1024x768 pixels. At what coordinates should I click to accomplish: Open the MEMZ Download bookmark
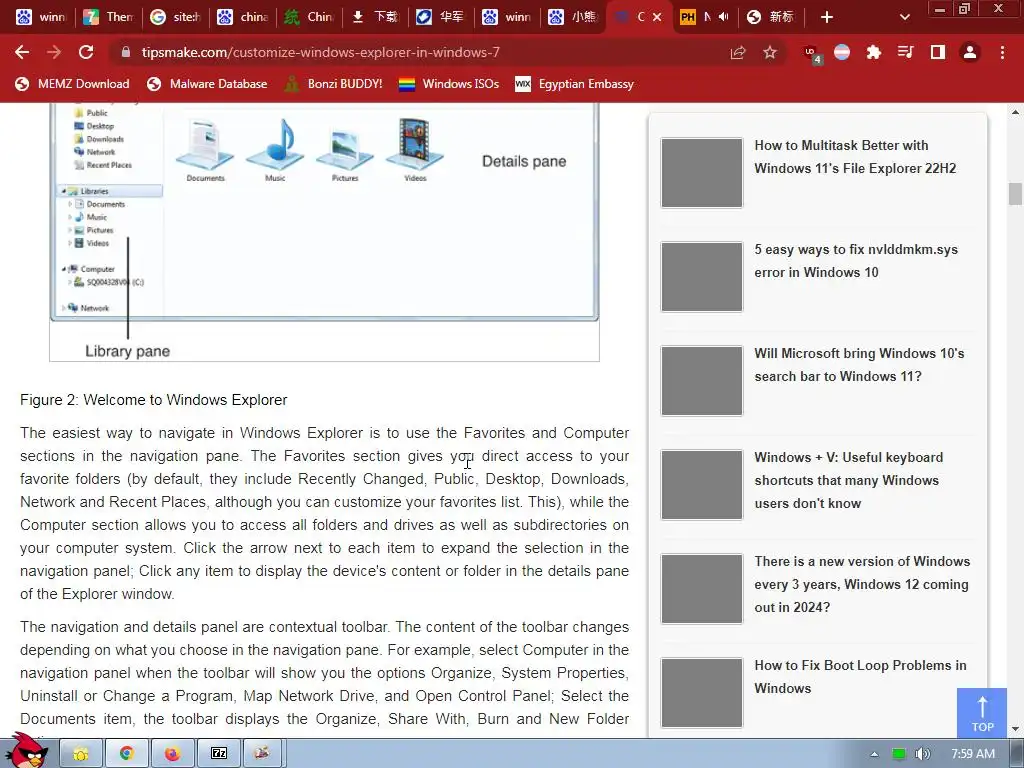tap(72, 84)
